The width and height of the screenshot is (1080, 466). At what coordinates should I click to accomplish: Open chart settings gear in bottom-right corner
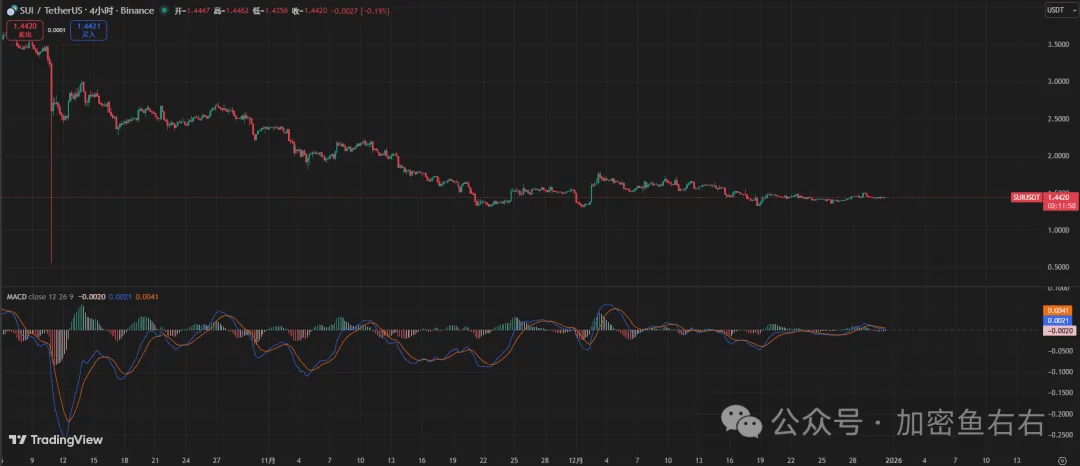(x=1061, y=458)
